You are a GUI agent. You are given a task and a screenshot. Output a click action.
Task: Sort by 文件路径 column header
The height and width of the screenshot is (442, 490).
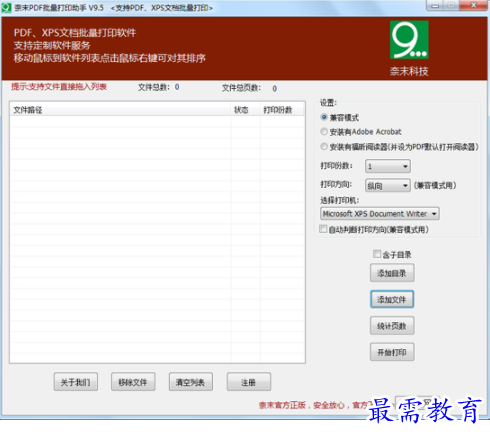pyautogui.click(x=120, y=110)
